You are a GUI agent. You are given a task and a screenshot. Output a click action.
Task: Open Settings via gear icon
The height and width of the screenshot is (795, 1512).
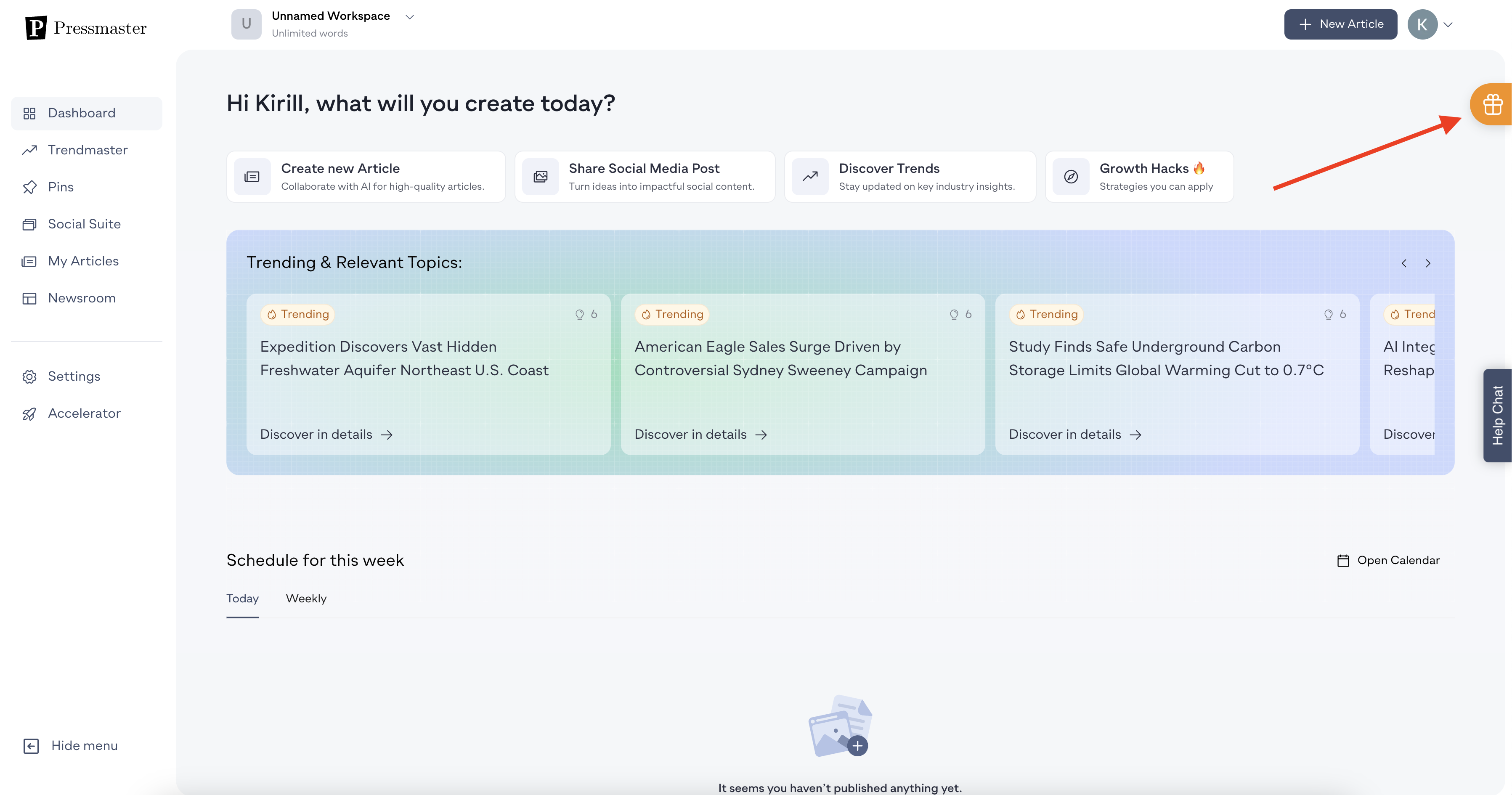[29, 376]
